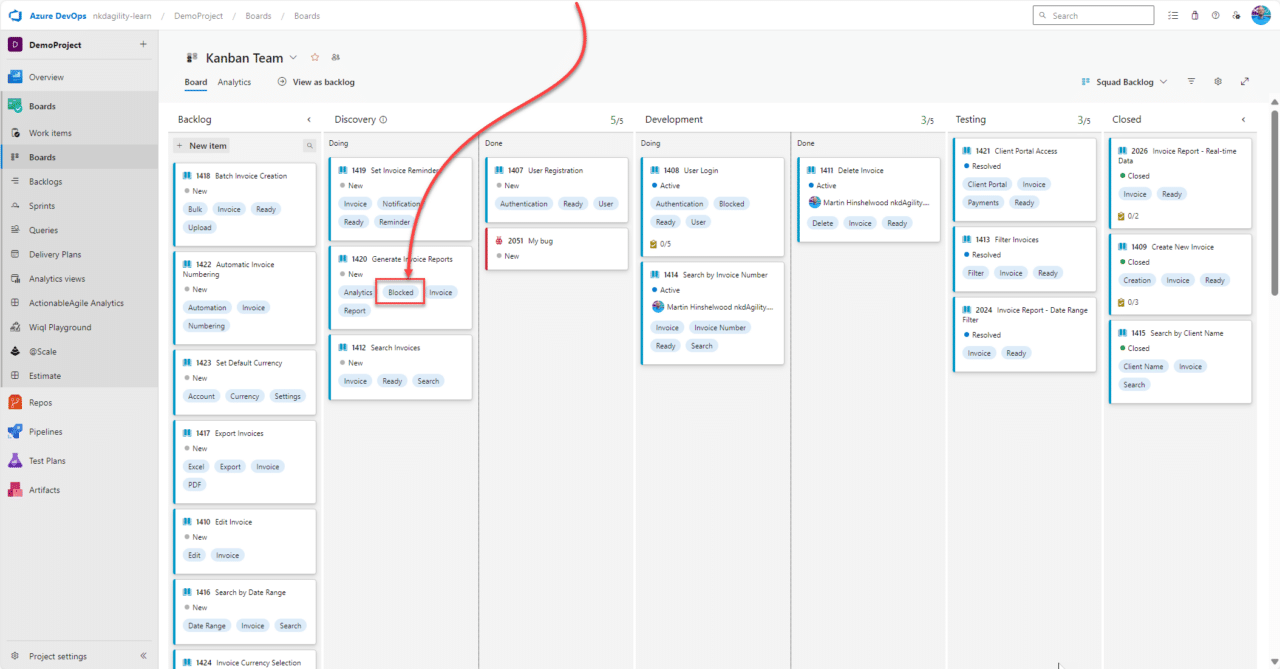Collapse the left sidebar chevrons
1280x669 pixels.
pos(143,656)
